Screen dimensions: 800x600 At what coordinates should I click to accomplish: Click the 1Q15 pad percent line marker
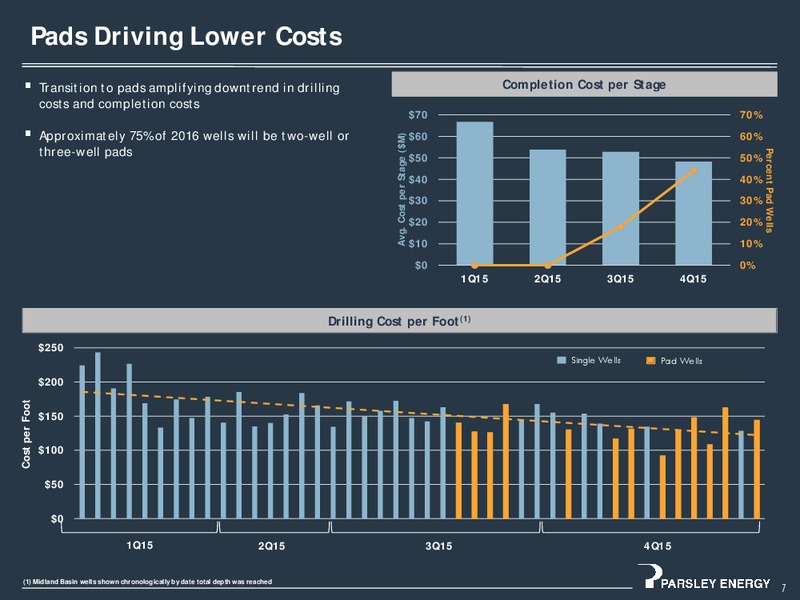click(x=475, y=265)
